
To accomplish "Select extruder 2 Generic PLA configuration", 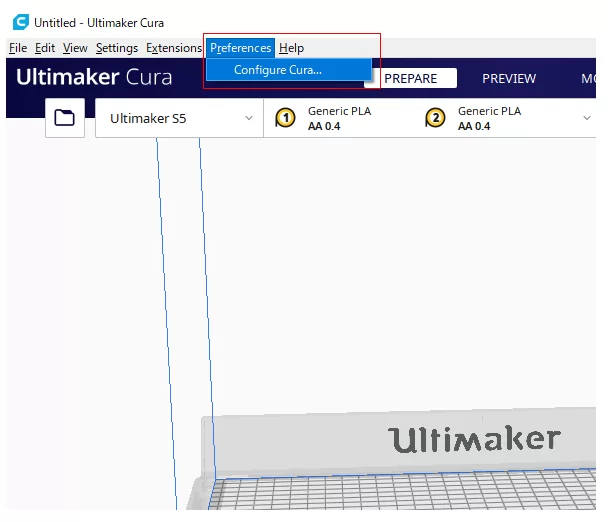I will tap(474, 118).
